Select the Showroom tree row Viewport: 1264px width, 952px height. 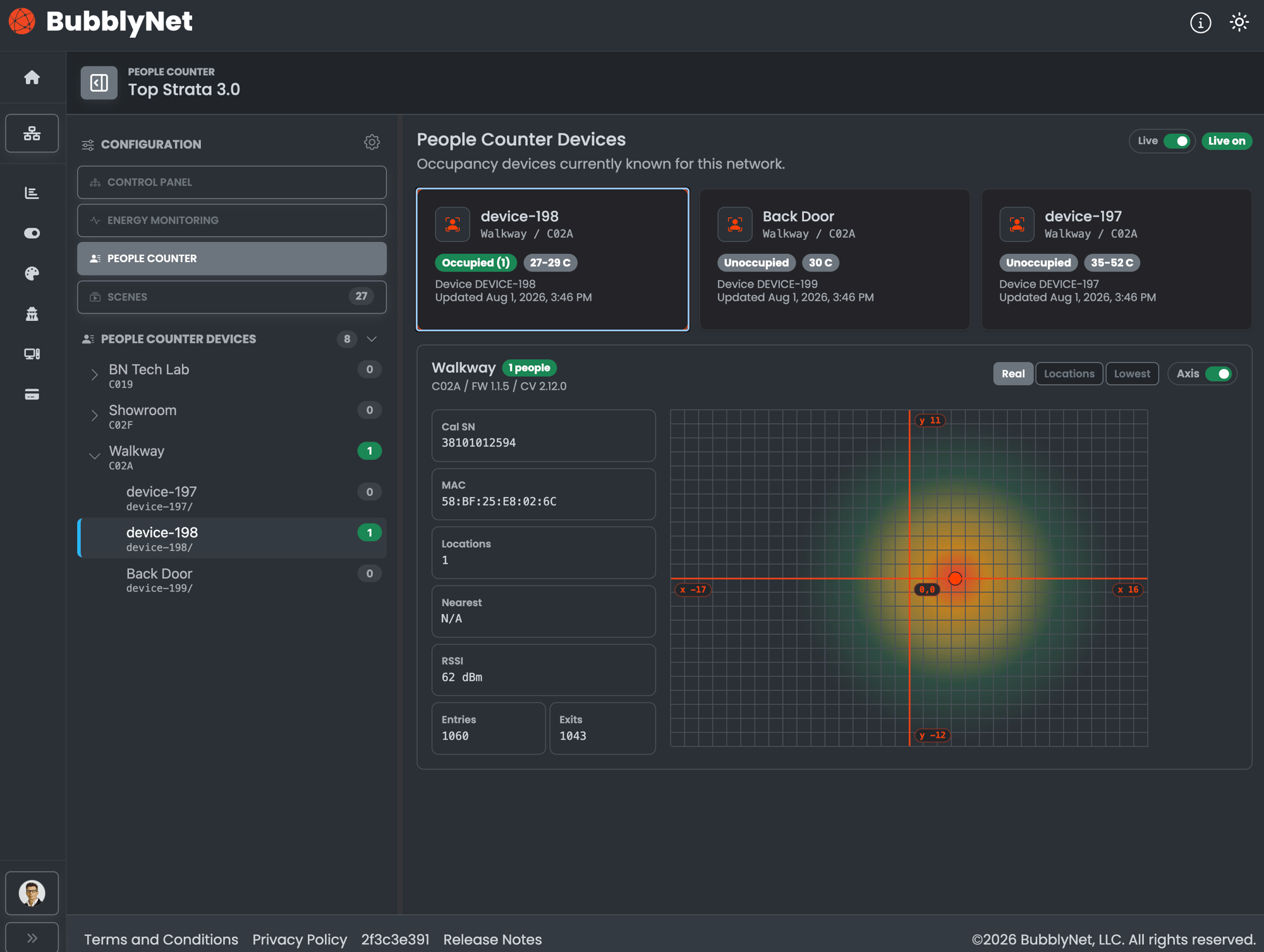click(232, 416)
